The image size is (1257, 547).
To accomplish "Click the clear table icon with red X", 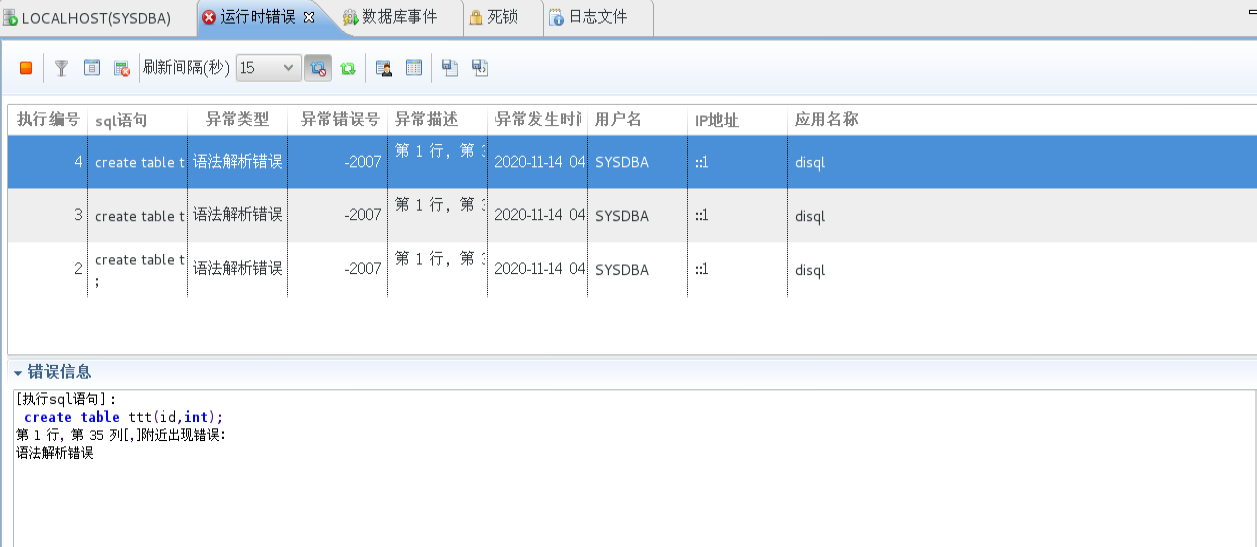I will tap(122, 68).
